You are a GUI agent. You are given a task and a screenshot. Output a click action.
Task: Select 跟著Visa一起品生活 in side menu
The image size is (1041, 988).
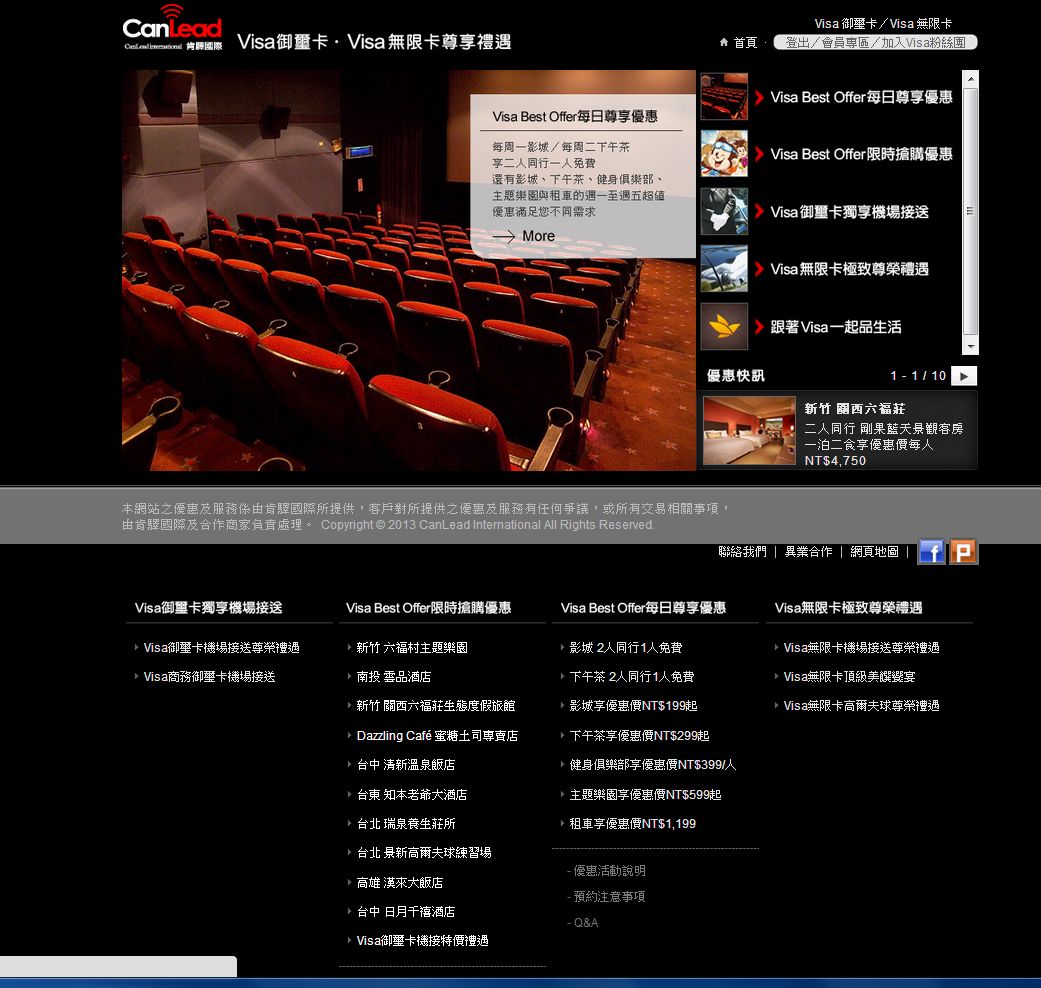(836, 327)
